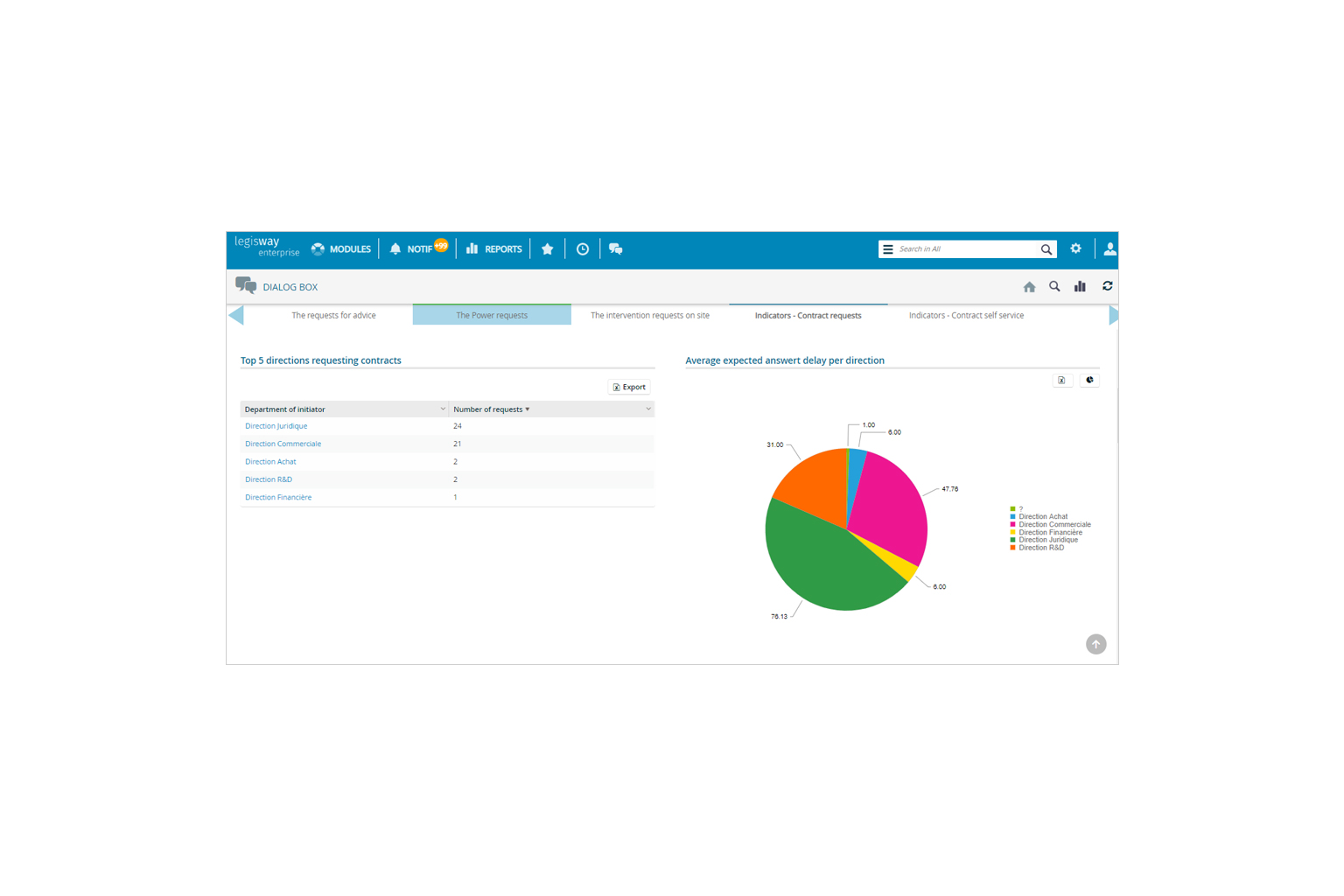Click the favorites star icon
1344x896 pixels.
548,249
